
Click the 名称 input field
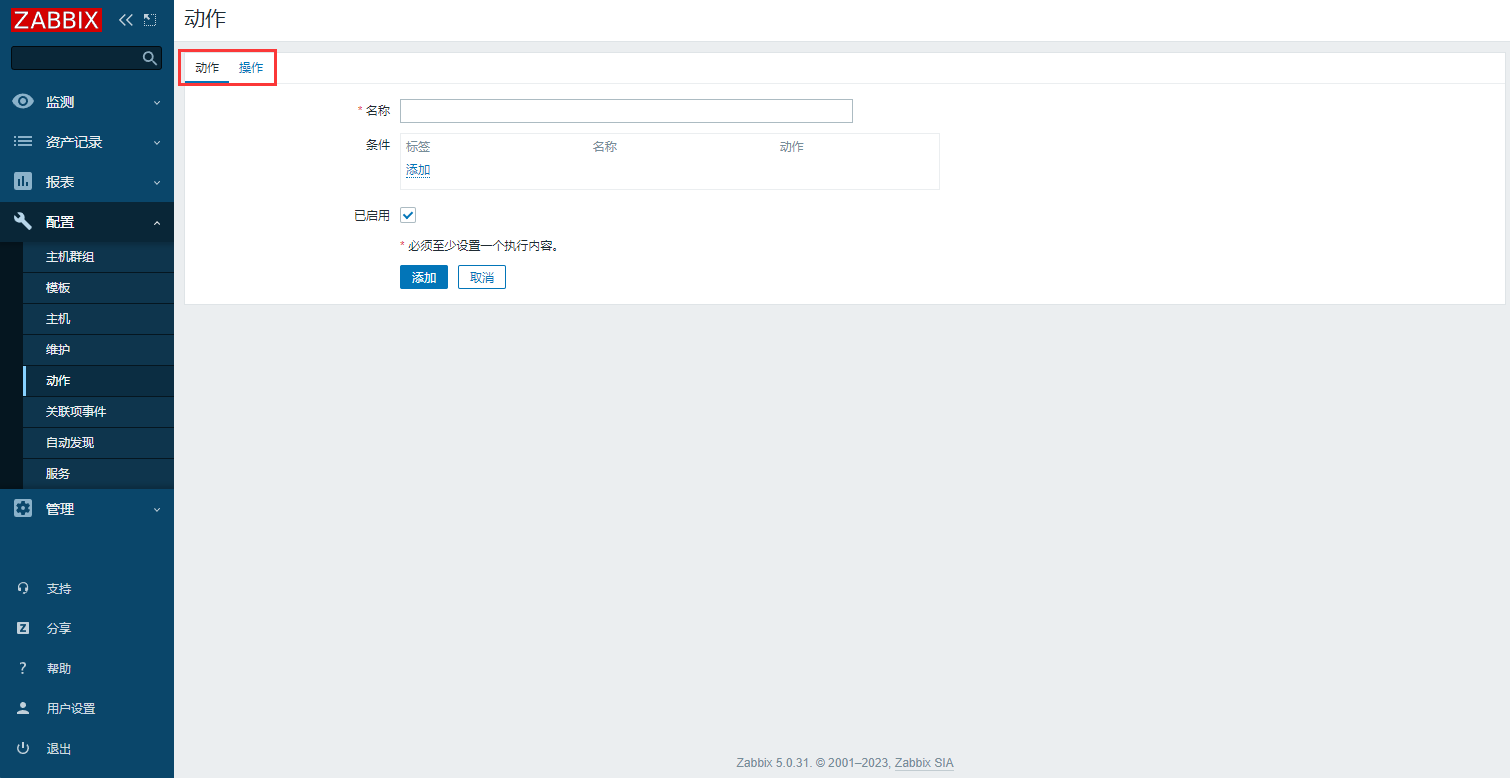click(626, 111)
